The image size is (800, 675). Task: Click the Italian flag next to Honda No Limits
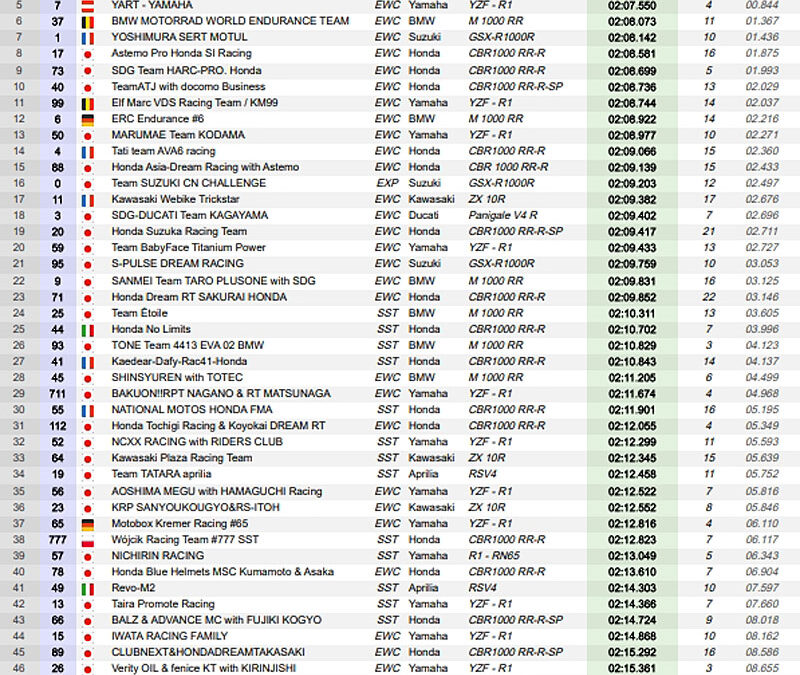pos(88,331)
